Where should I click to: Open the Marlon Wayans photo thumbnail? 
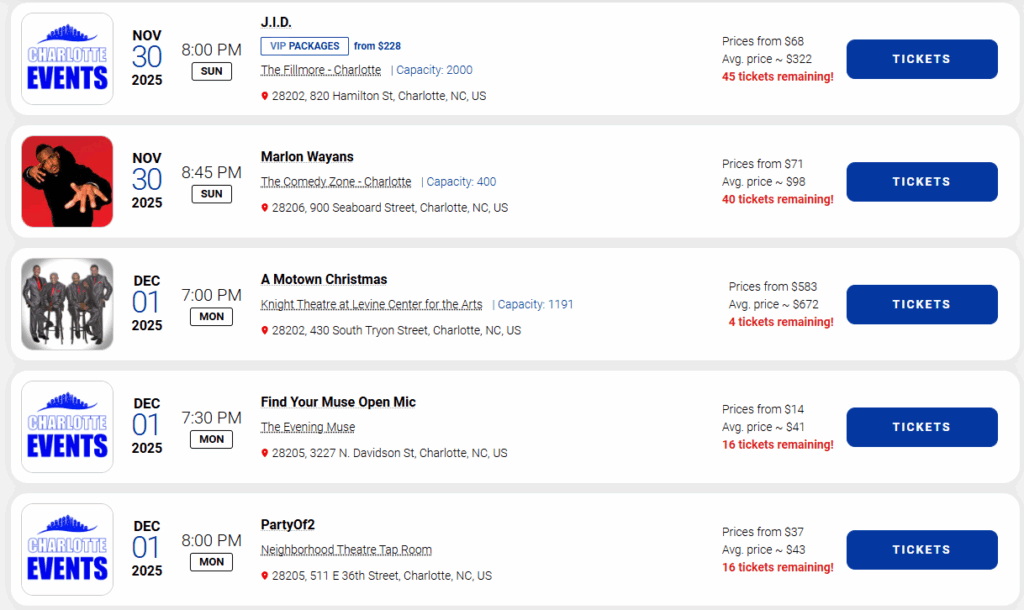tap(67, 182)
